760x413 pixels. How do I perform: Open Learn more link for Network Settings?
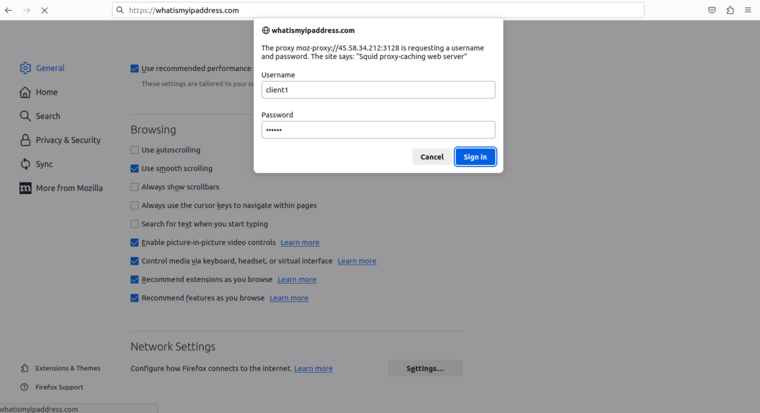point(313,368)
